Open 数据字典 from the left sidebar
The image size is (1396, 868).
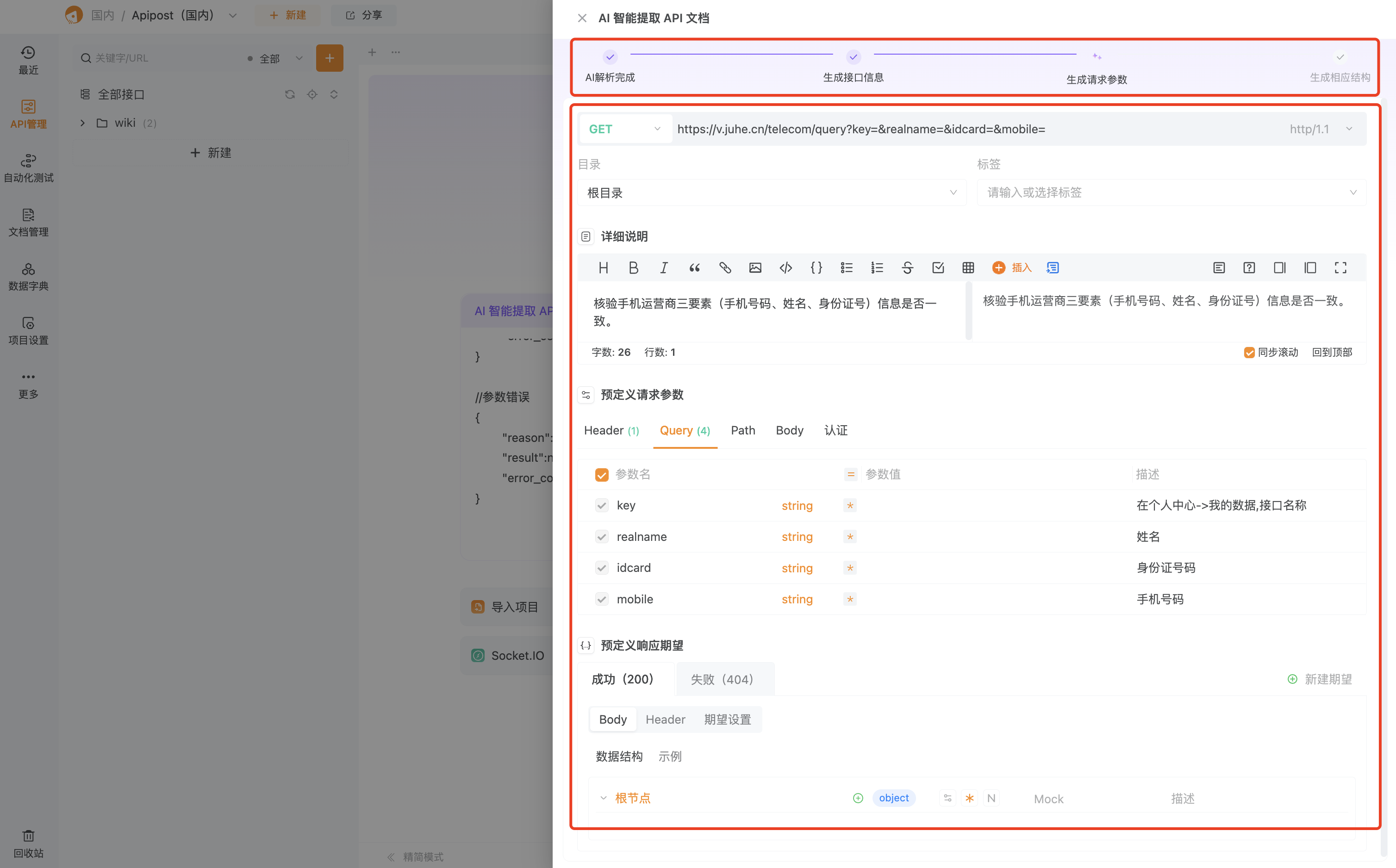28,276
